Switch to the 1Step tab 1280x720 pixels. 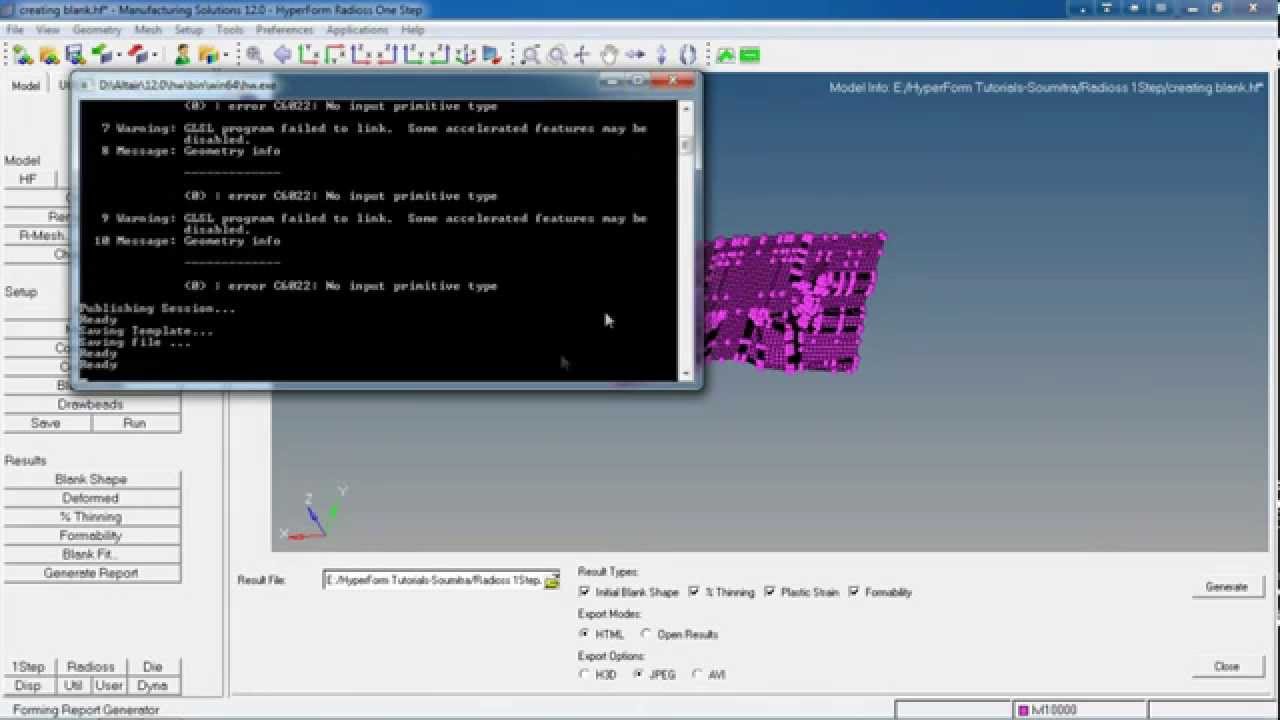[28, 667]
